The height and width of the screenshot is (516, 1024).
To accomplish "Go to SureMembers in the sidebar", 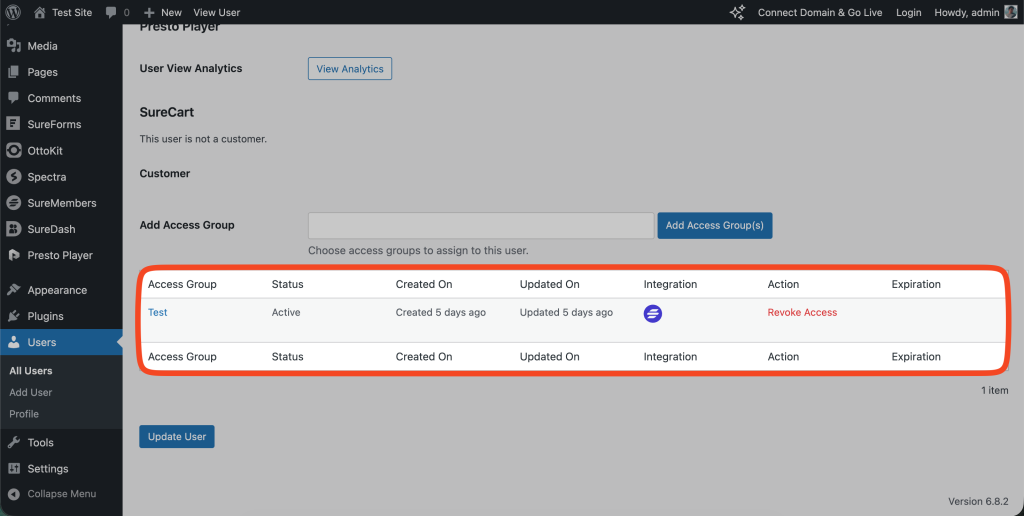I will pos(61,203).
